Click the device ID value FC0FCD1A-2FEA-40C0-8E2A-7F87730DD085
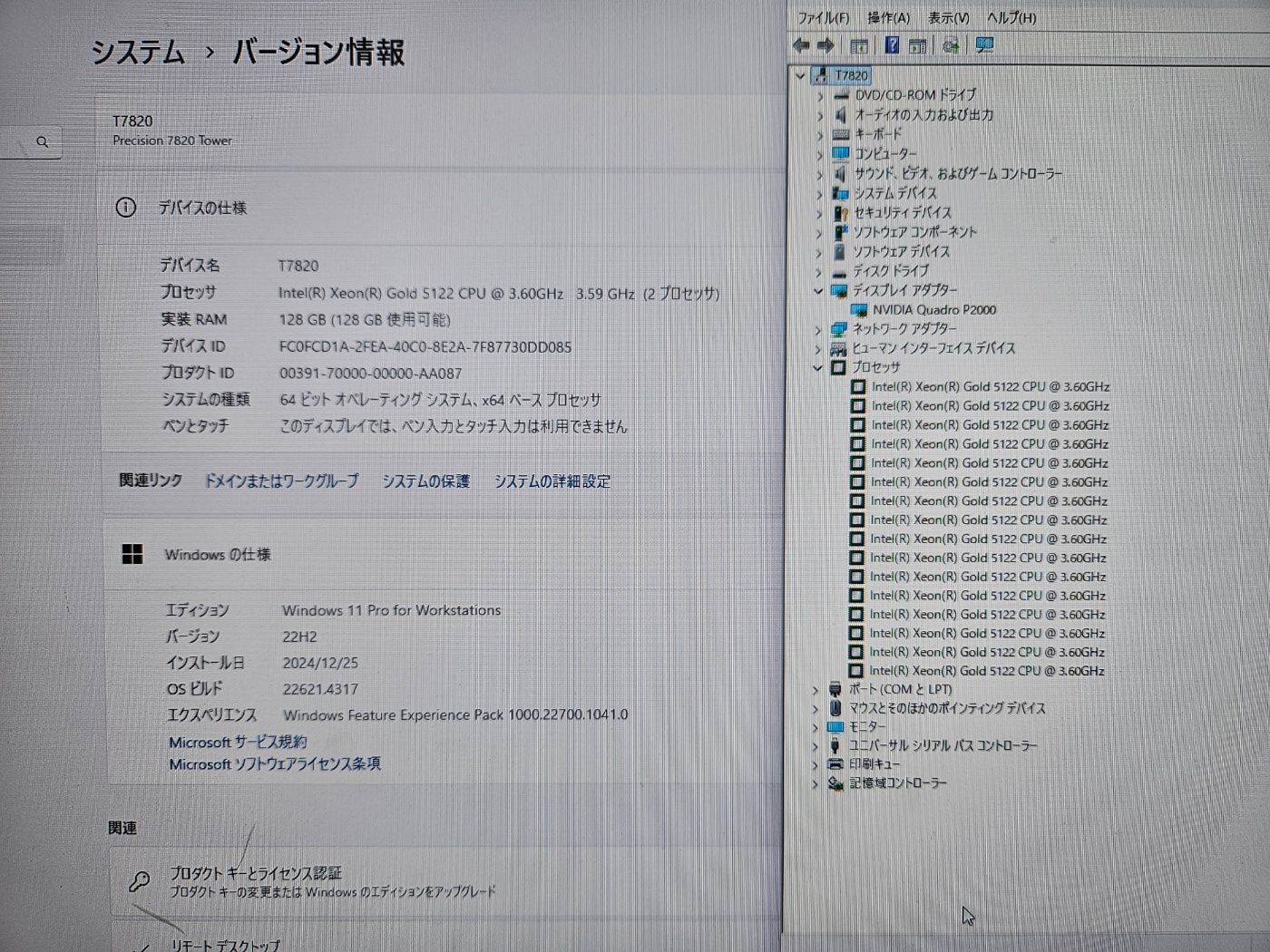Image resolution: width=1270 pixels, height=952 pixels. 425,346
